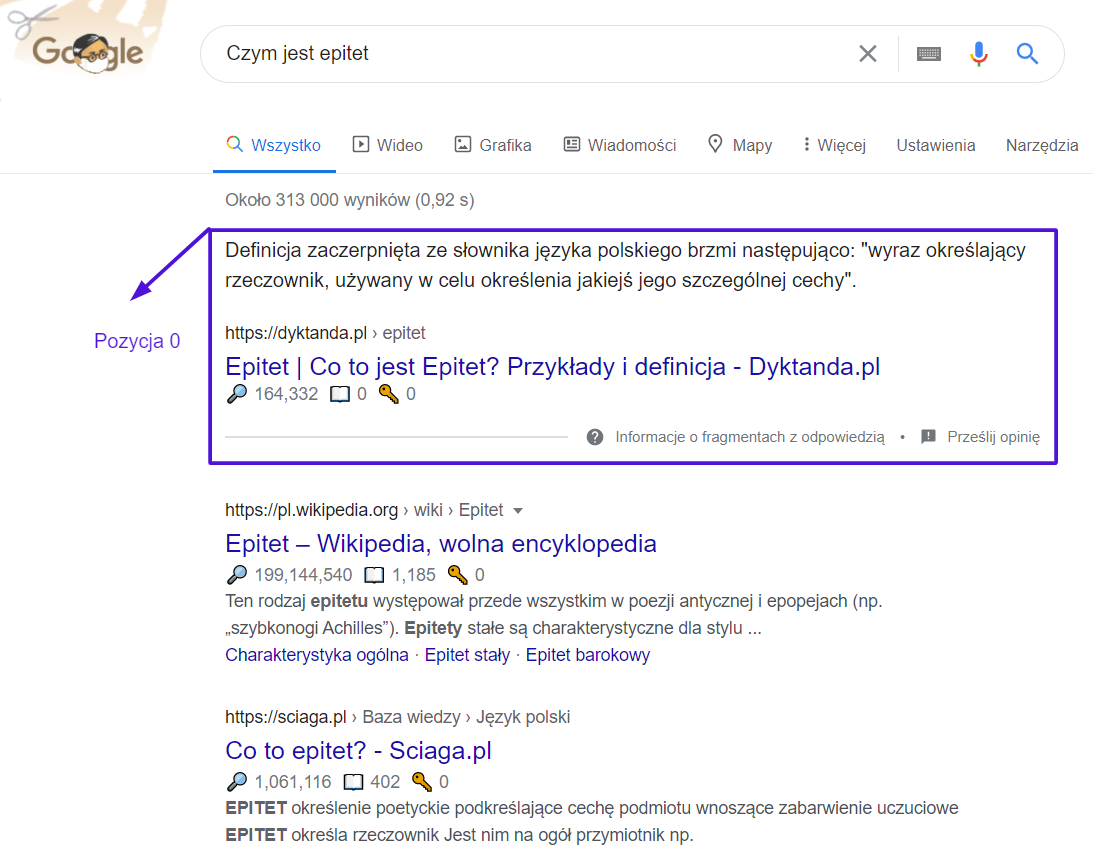The height and width of the screenshot is (866, 1093).
Task: Open the Epitet – Wikipedia result title
Action: pos(441,543)
